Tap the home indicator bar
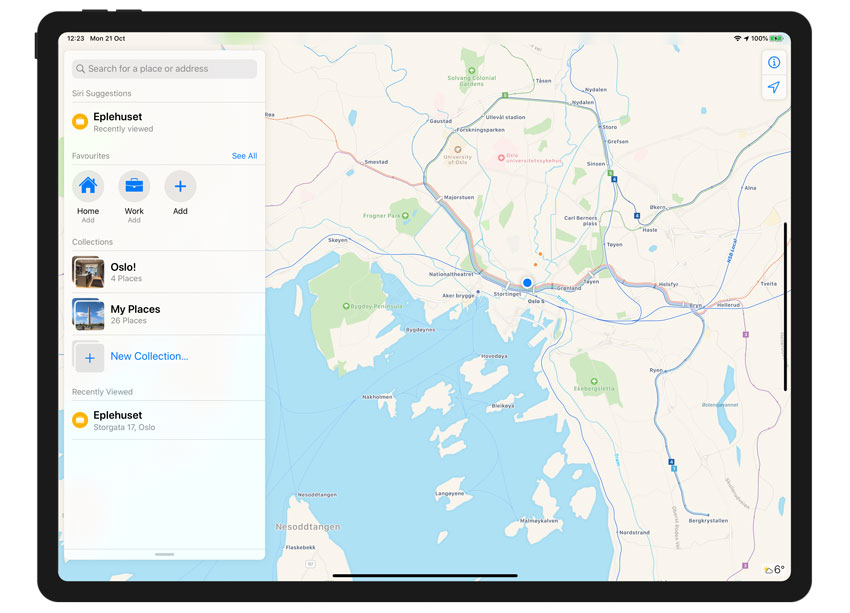The height and width of the screenshot is (613, 850). (425, 576)
